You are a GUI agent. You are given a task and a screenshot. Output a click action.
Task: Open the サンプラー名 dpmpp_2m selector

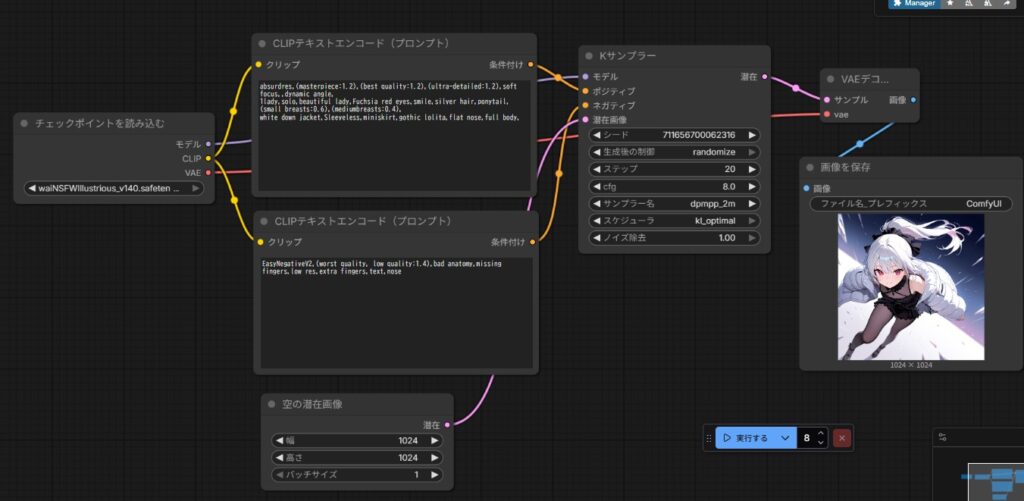pyautogui.click(x=675, y=203)
